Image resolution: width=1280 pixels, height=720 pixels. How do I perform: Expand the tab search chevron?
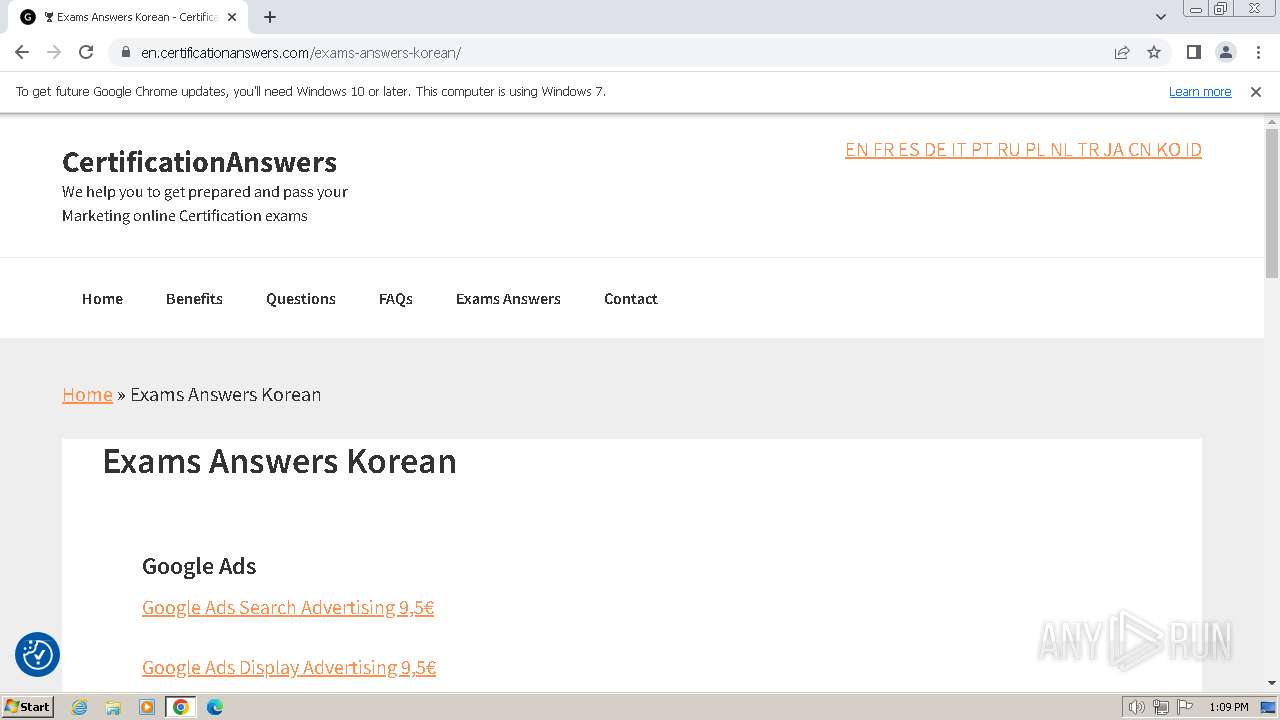click(x=1161, y=17)
